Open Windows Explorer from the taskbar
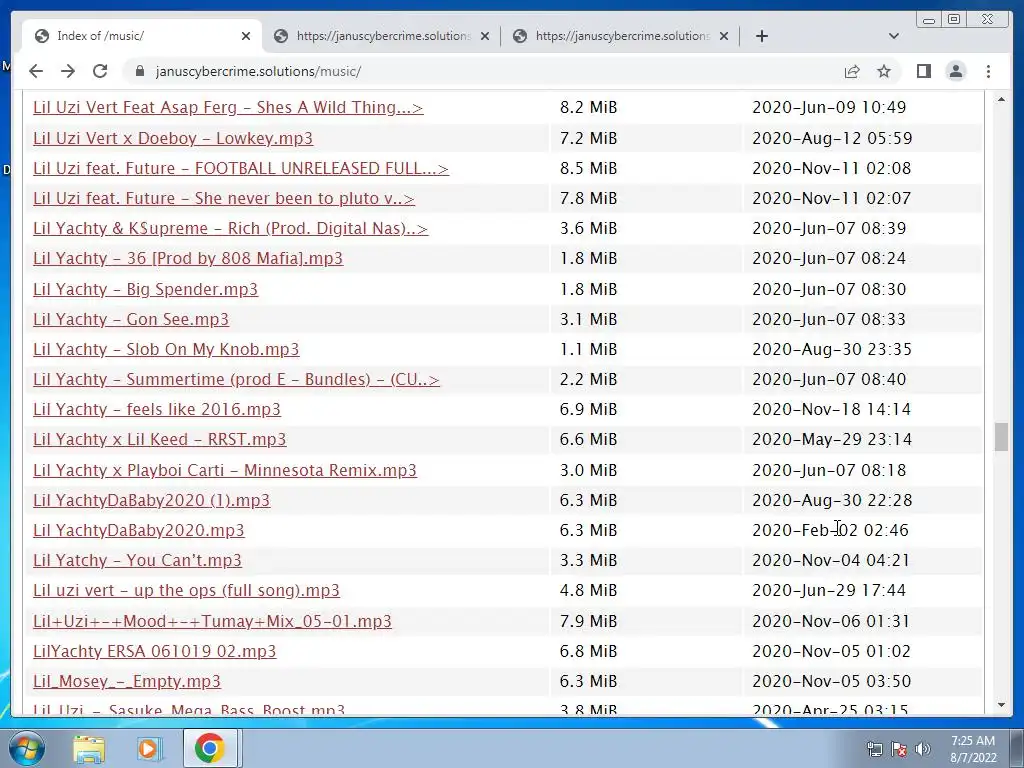1024x768 pixels. [89, 748]
